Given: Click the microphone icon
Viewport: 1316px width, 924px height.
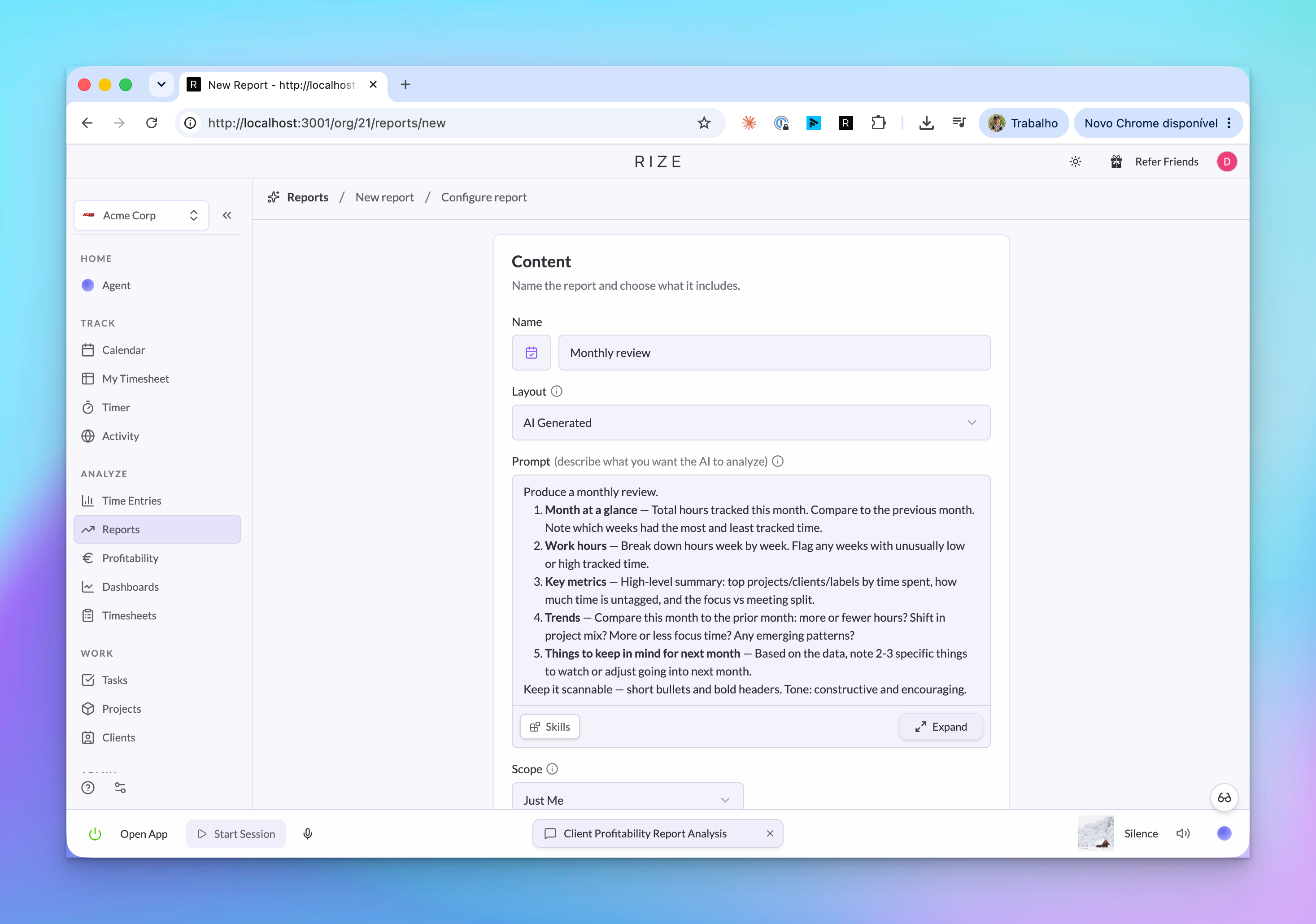Looking at the screenshot, I should pos(307,833).
